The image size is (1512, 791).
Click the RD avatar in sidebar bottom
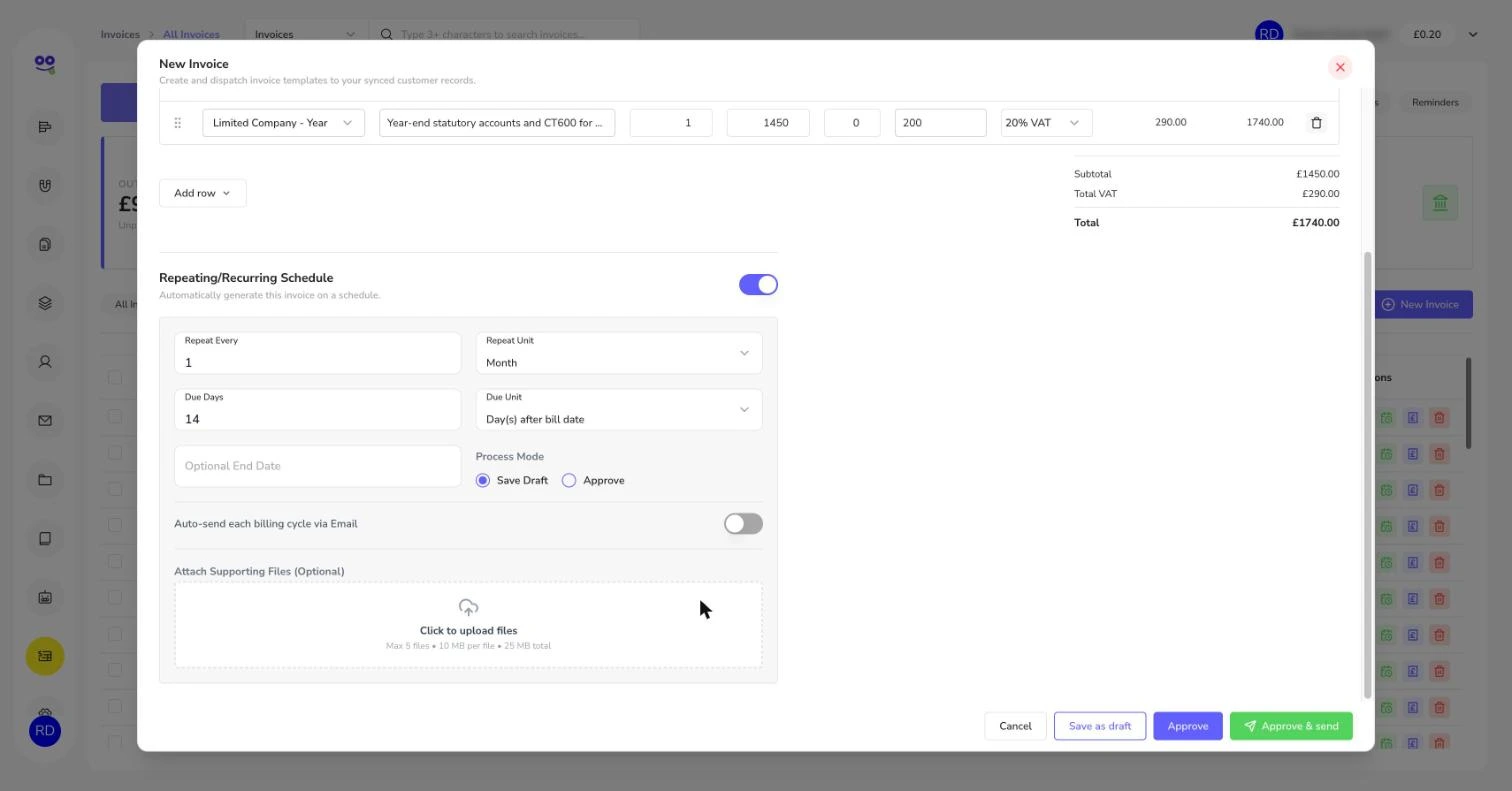point(44,731)
